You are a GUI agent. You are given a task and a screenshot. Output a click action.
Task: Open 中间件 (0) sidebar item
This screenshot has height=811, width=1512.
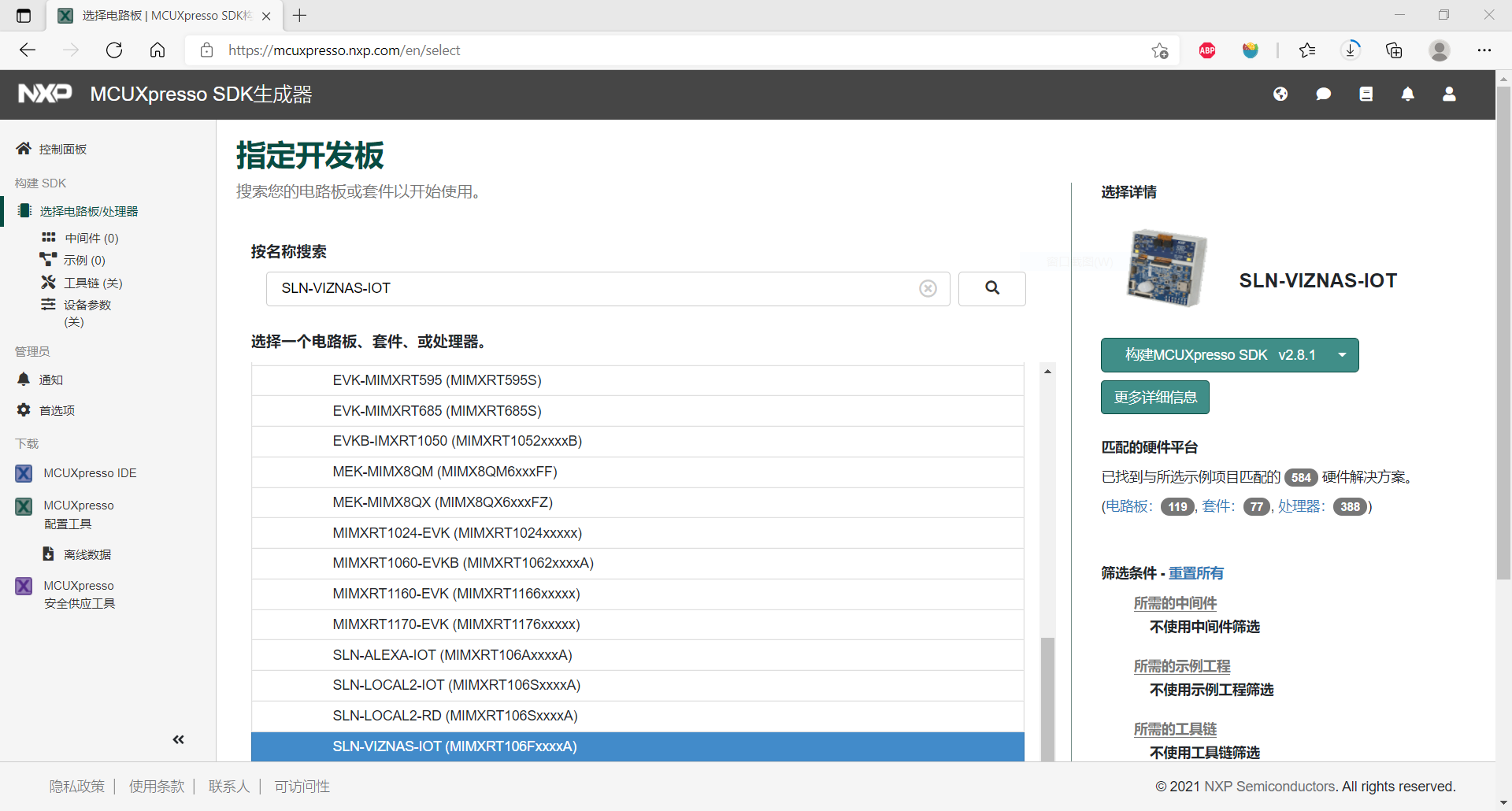point(80,238)
